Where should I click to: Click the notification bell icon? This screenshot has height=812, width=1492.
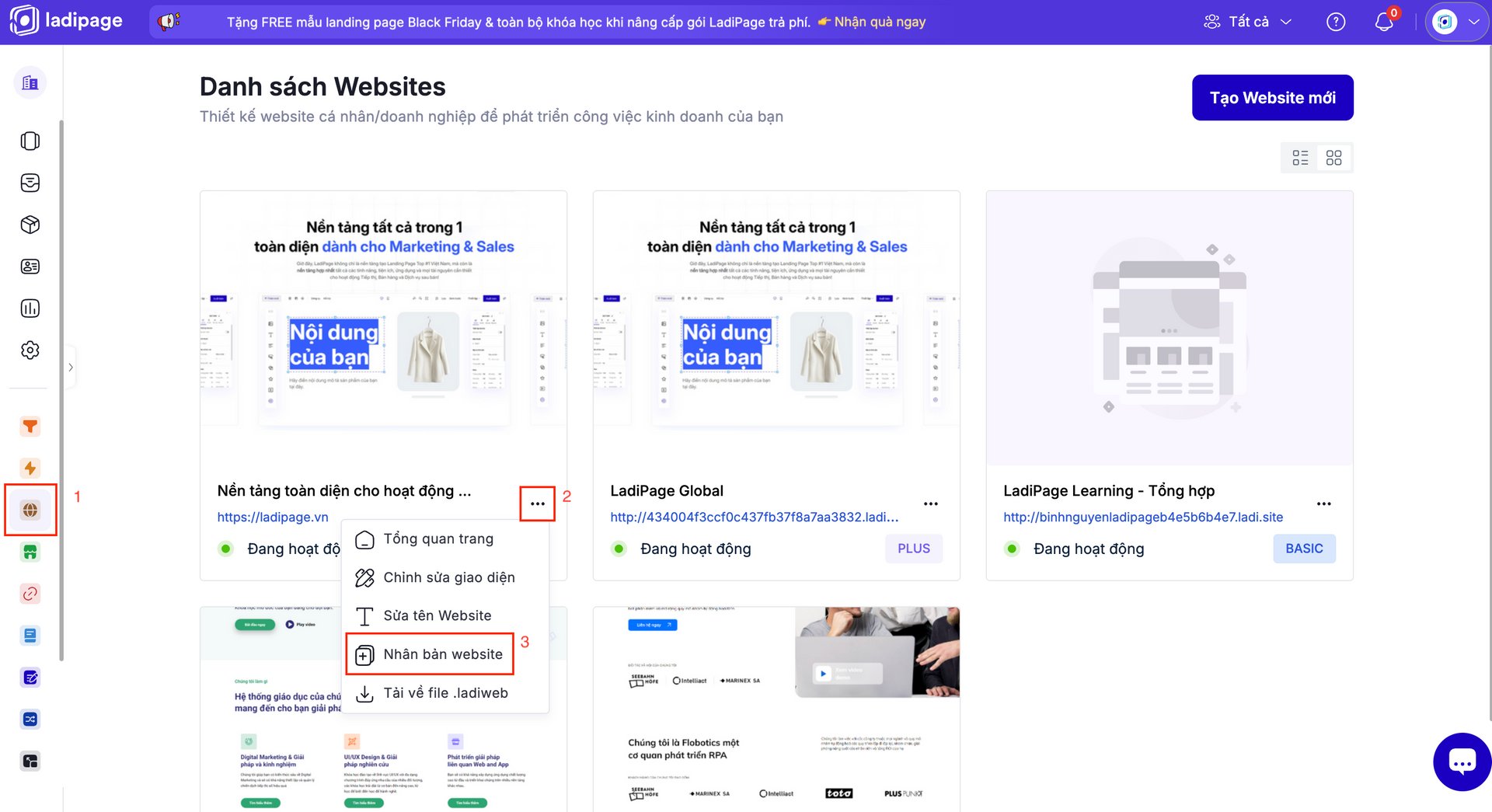click(1384, 22)
